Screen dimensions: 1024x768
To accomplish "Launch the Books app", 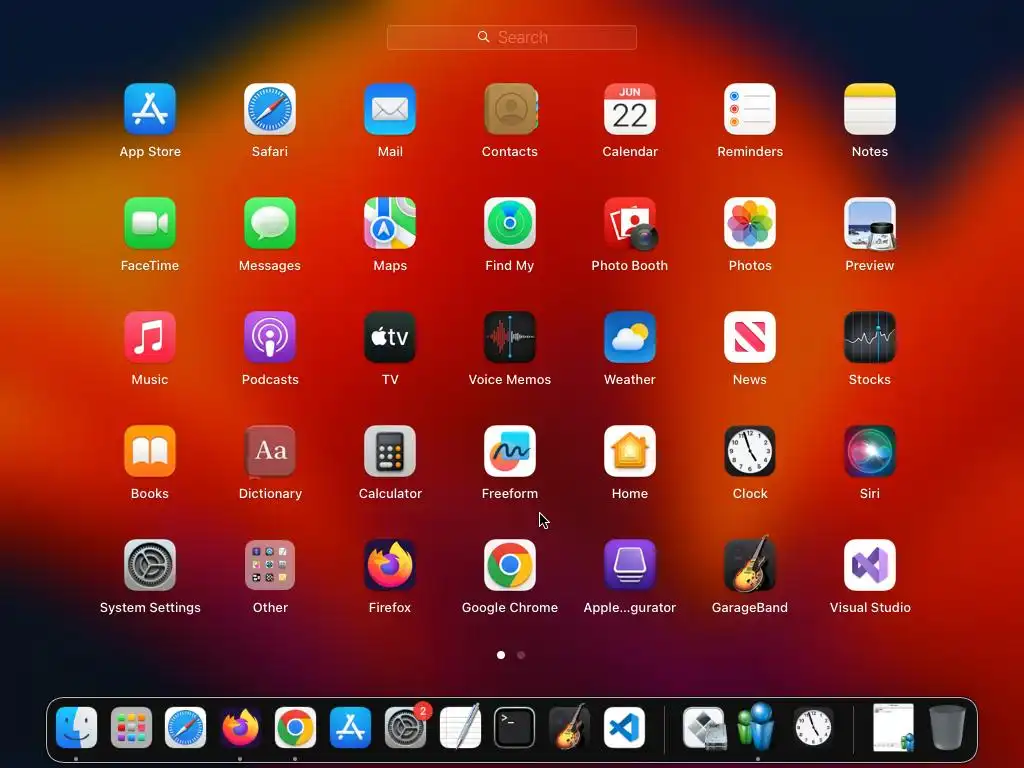I will point(150,451).
